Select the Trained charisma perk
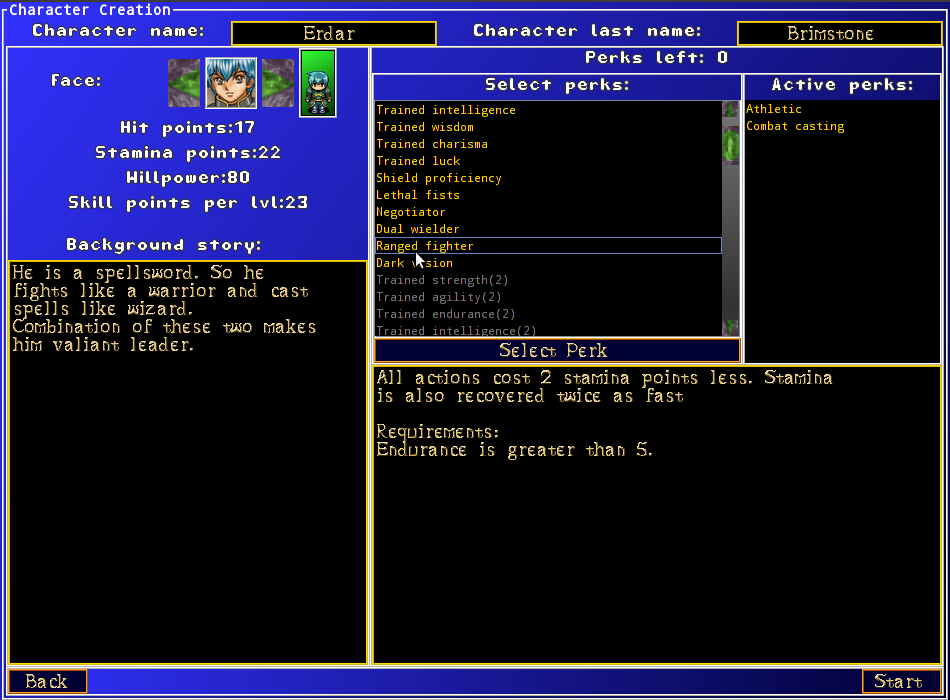 click(548, 144)
